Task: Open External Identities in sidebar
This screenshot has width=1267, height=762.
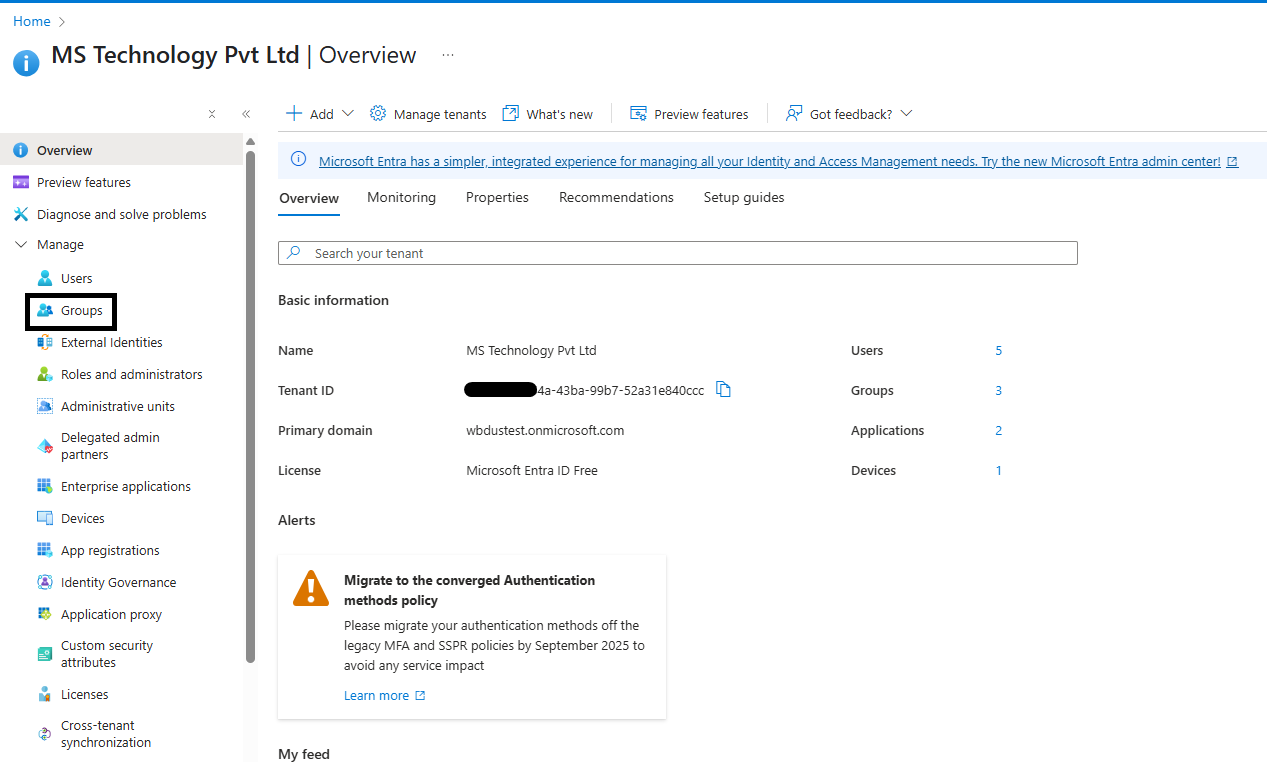Action: tap(110, 342)
